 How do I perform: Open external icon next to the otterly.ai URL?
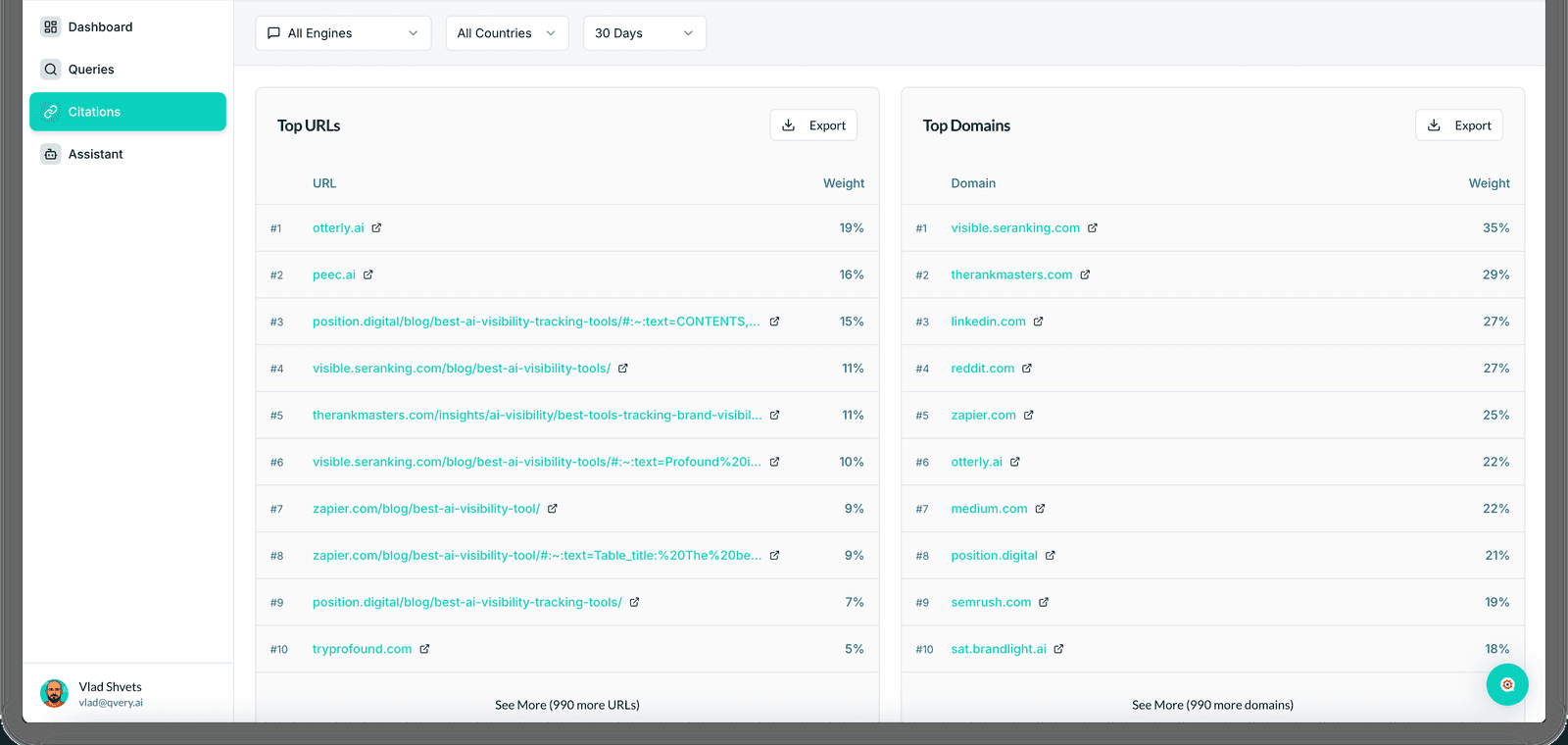[376, 227]
